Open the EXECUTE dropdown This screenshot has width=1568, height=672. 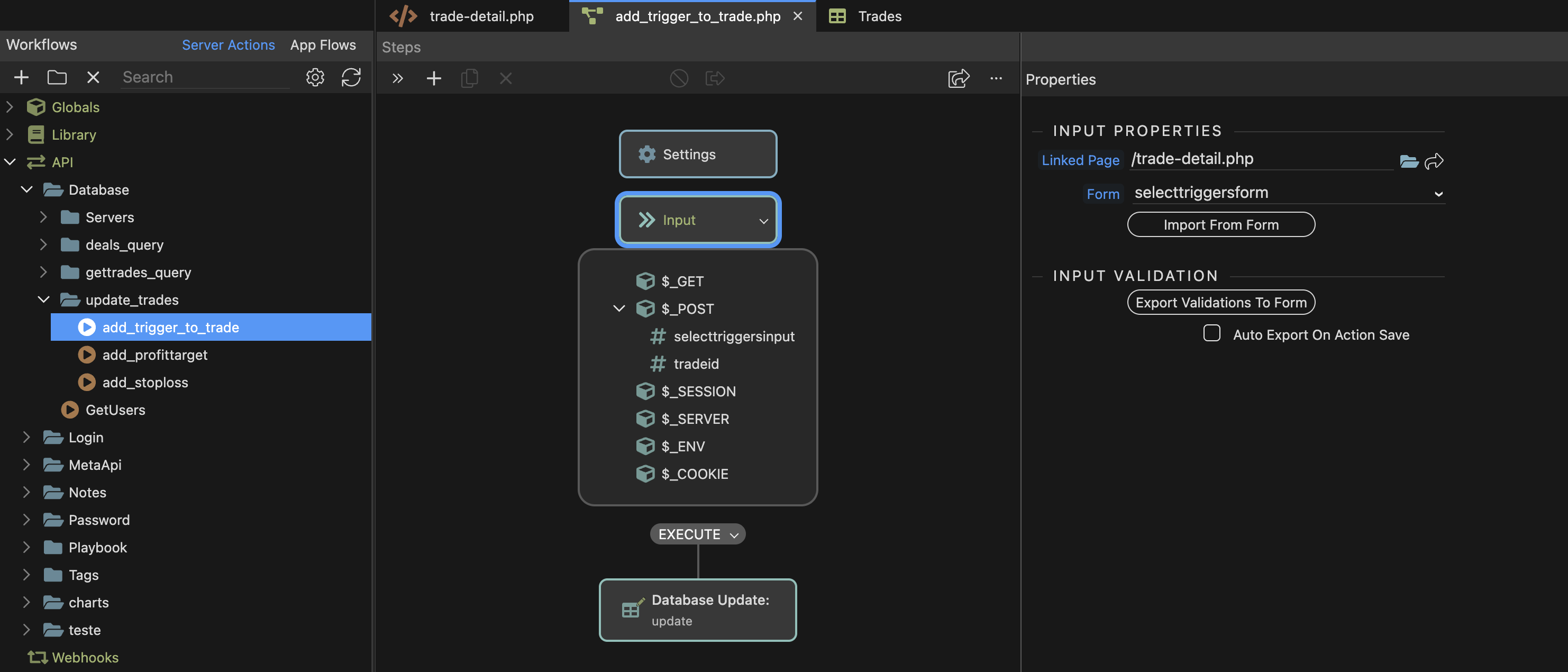click(698, 534)
